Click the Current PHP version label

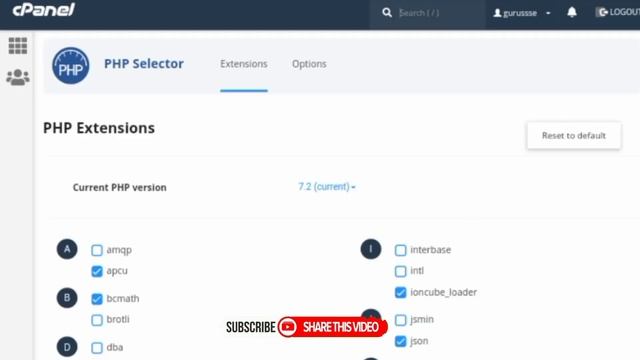point(120,187)
